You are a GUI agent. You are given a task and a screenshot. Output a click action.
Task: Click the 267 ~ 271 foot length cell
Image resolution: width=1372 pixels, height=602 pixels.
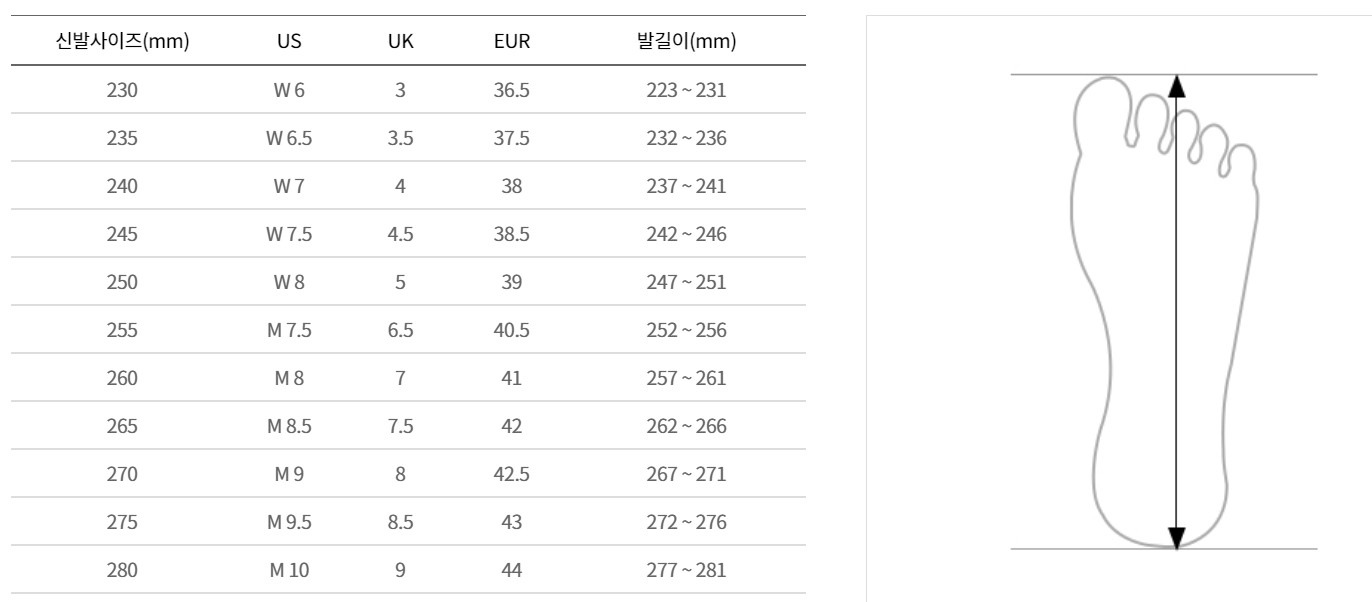pos(685,474)
